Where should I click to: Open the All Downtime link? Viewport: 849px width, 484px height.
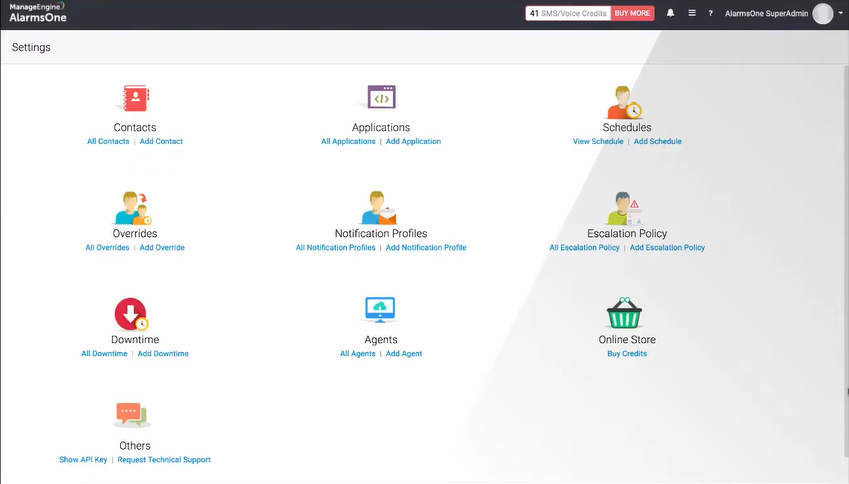[x=105, y=354]
